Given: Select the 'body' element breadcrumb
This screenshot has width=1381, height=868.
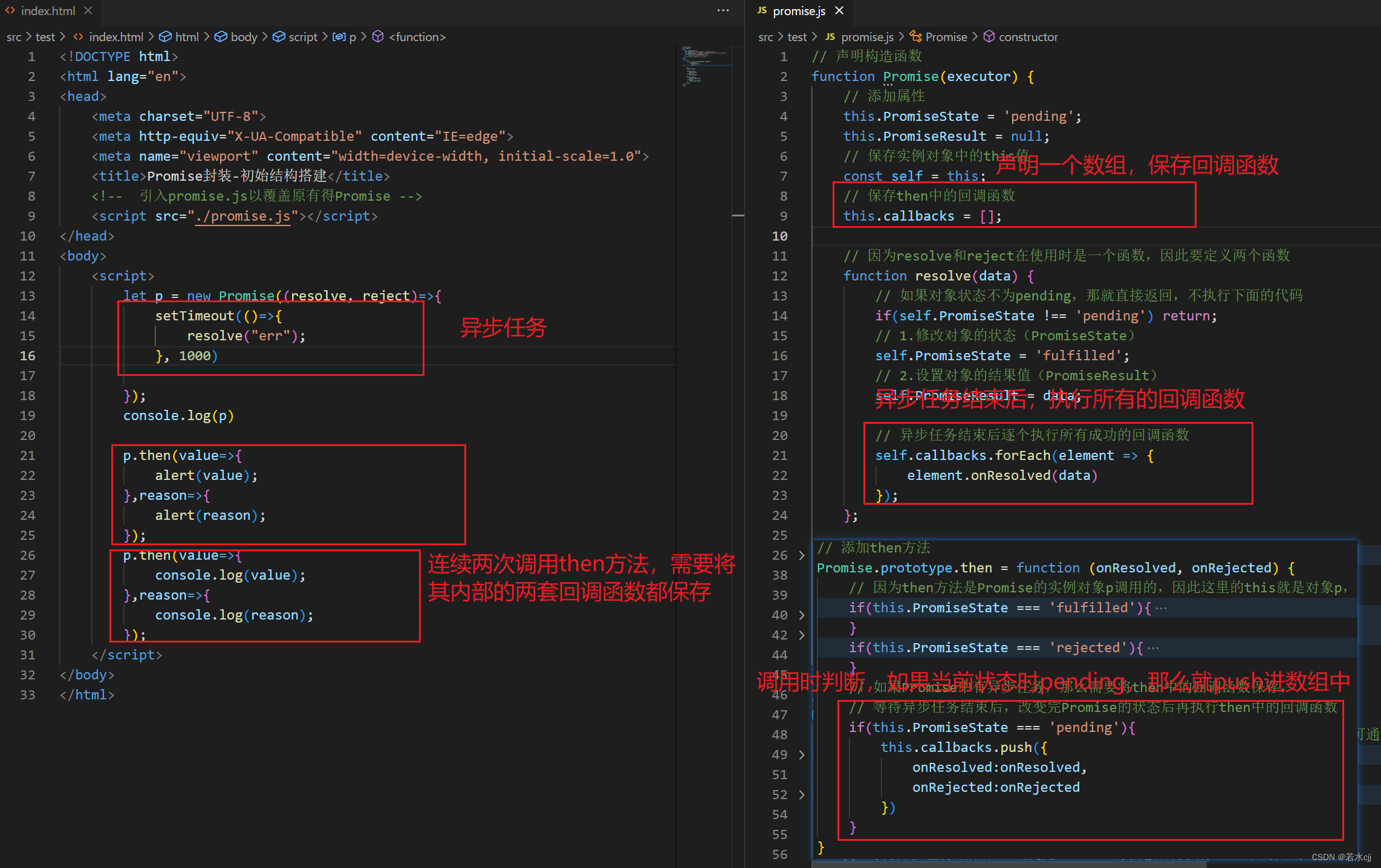Looking at the screenshot, I should click(244, 37).
